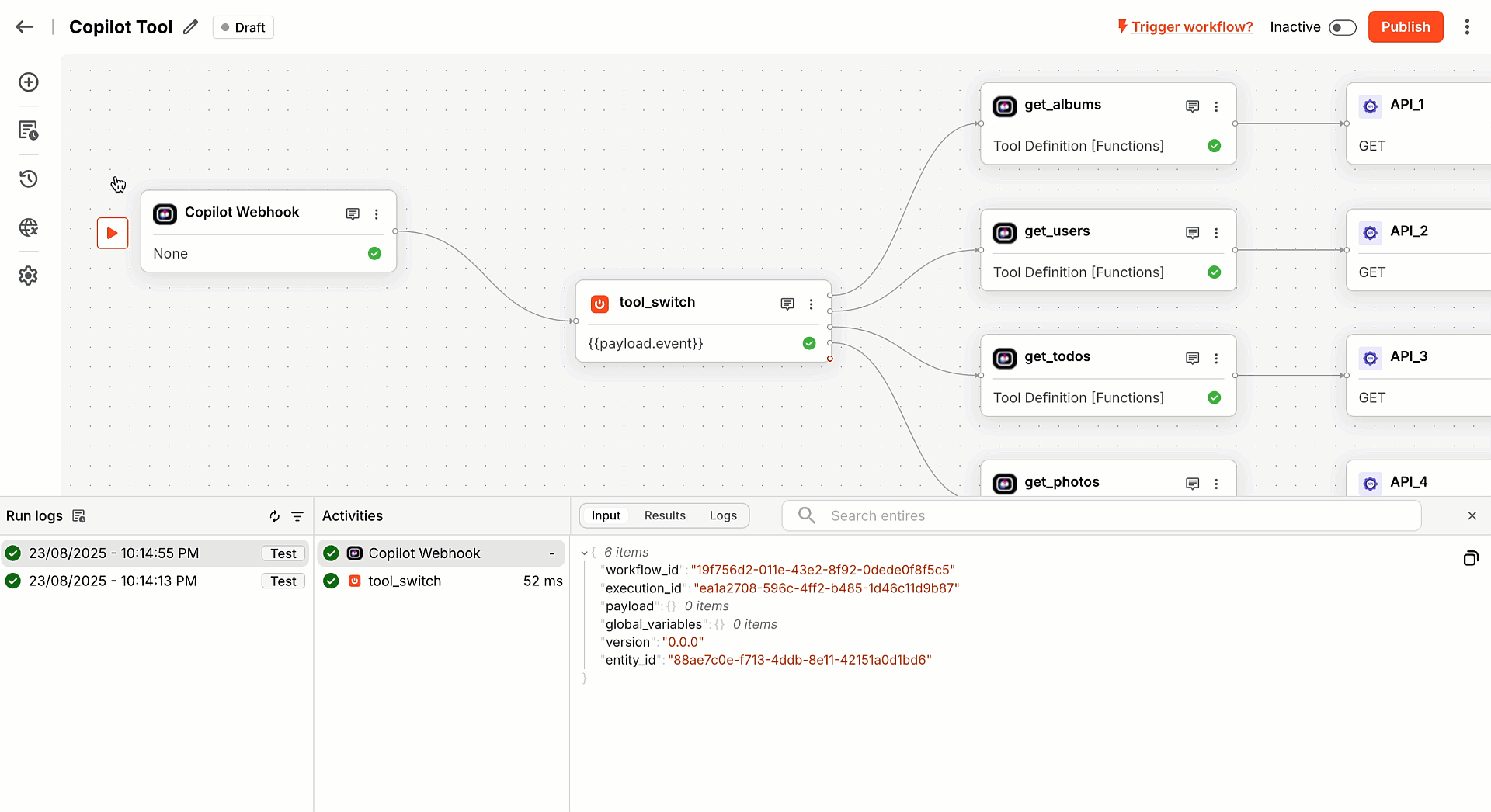1491x812 pixels.
Task: Click the filter icon in Run logs
Action: point(297,516)
